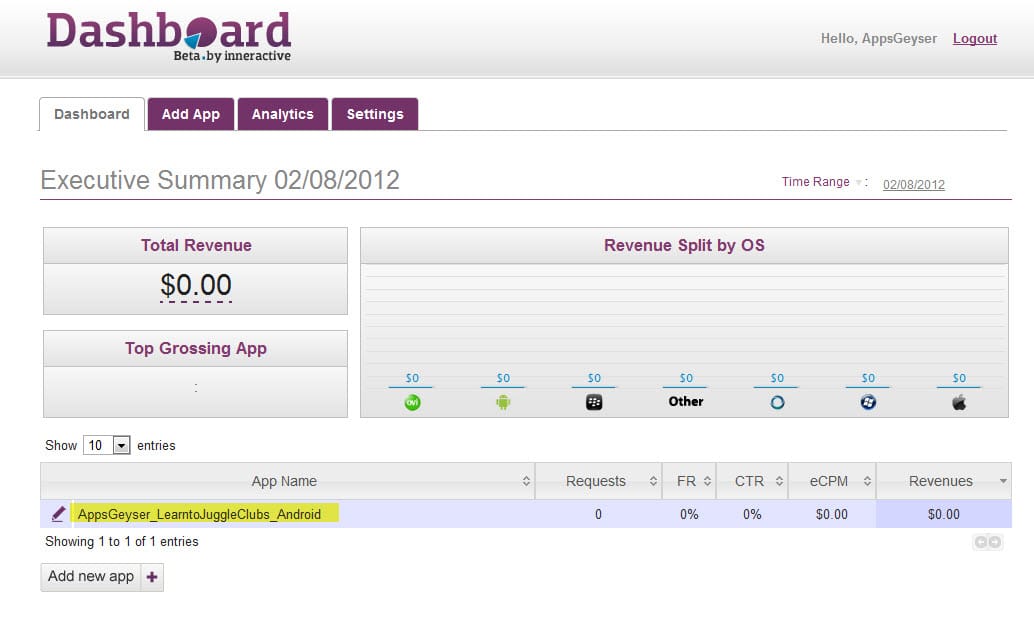Click the Android robot icon
This screenshot has height=631, width=1034.
[503, 402]
